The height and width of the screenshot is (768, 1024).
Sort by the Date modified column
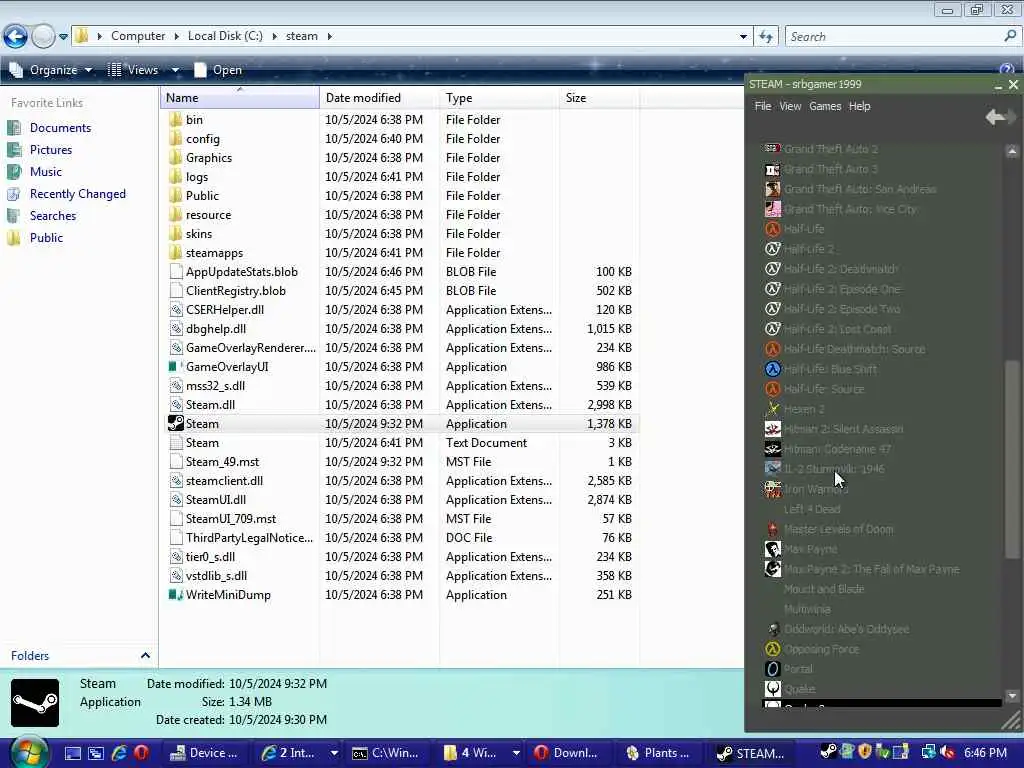coord(379,98)
